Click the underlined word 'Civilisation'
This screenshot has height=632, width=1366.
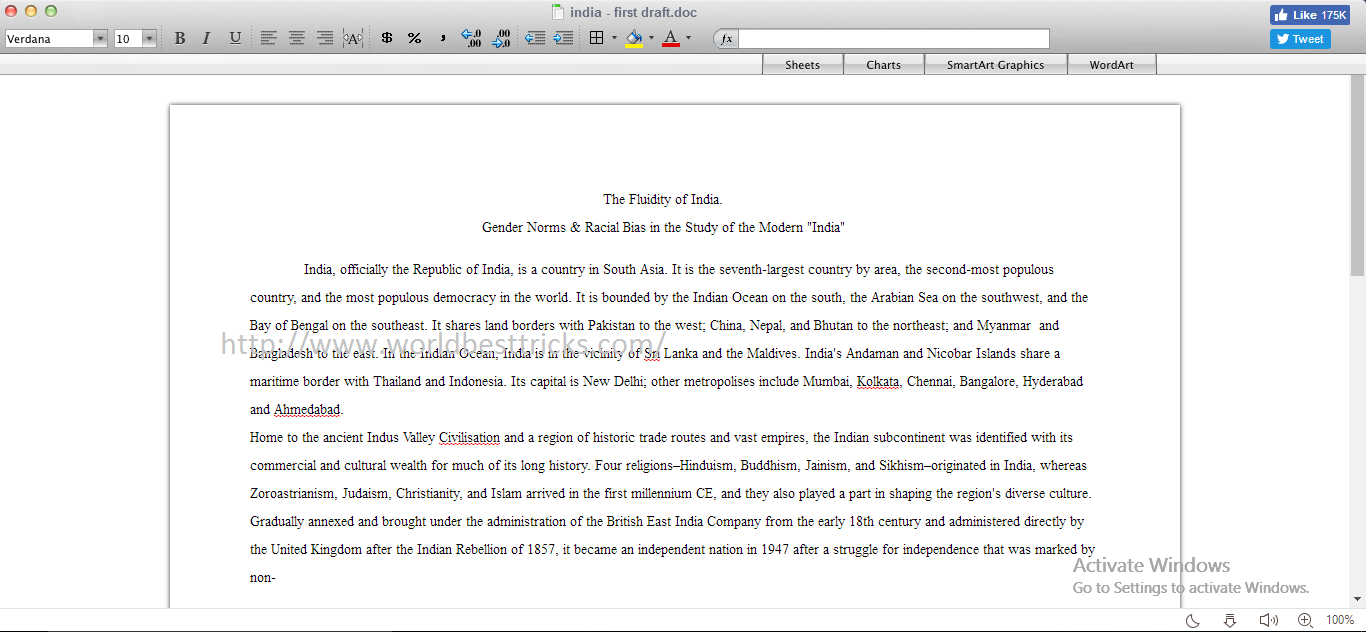pyautogui.click(x=469, y=438)
